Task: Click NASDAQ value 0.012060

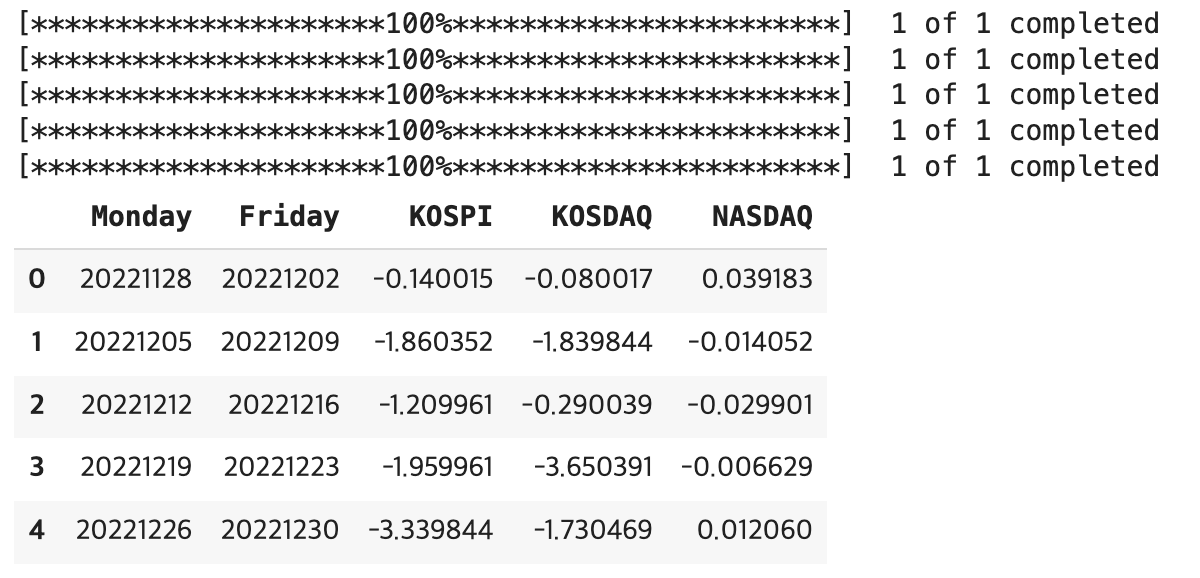Action: (755, 529)
